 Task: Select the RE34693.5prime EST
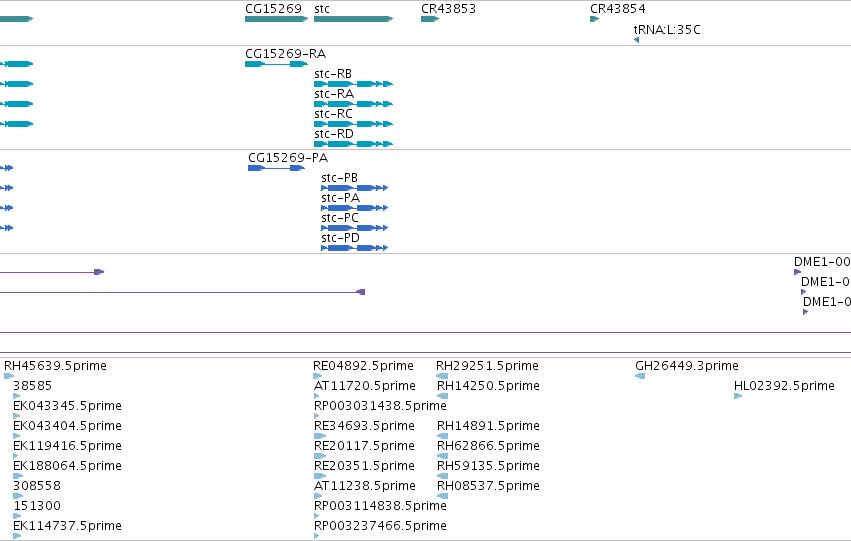pos(364,426)
